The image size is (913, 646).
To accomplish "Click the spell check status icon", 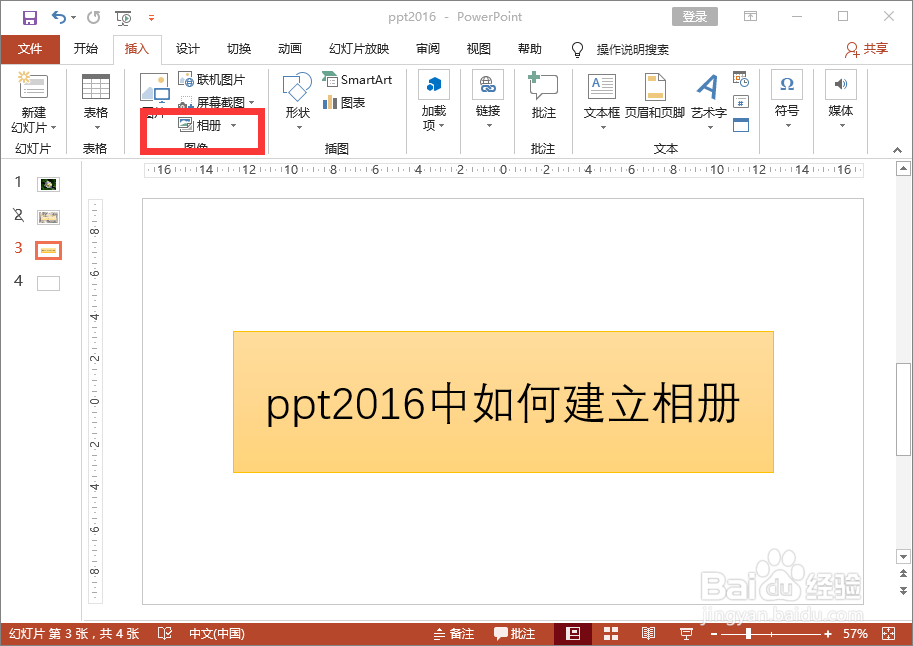I will pyautogui.click(x=165, y=633).
